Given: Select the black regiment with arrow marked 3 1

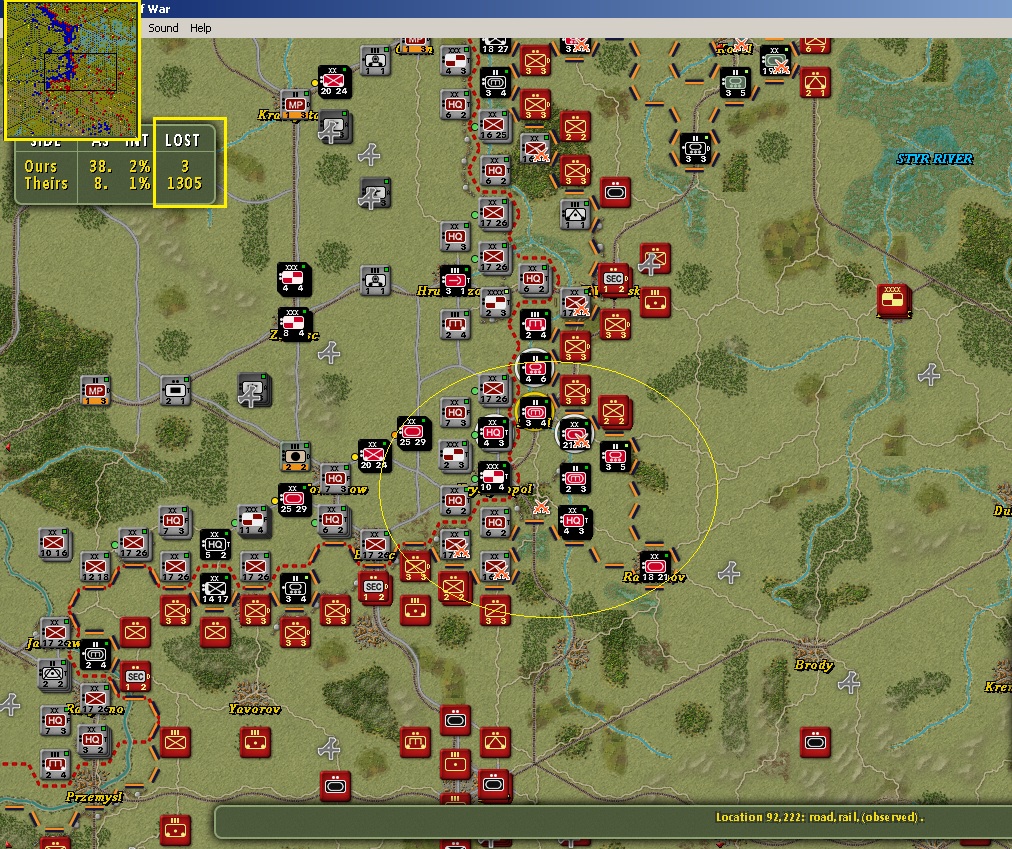Looking at the screenshot, I should pyautogui.click(x=455, y=281).
